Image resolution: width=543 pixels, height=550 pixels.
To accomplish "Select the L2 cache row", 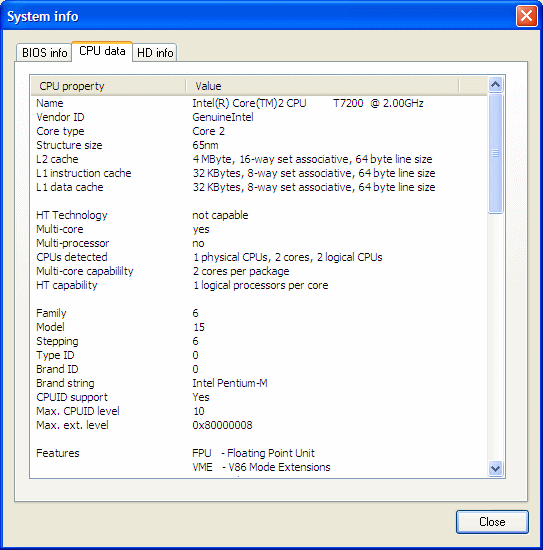I will click(x=259, y=159).
